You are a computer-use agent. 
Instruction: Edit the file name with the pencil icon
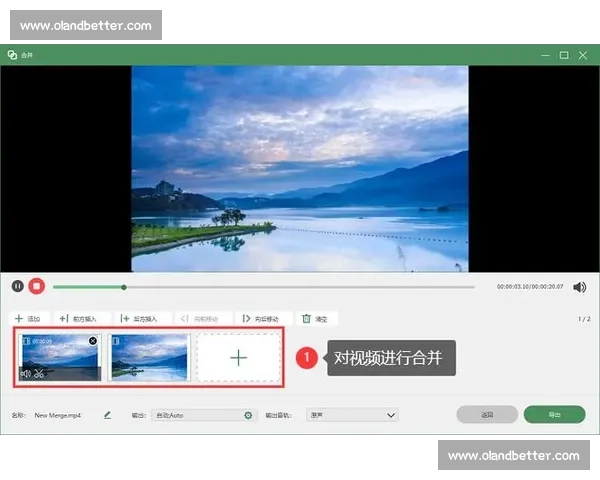pyautogui.click(x=107, y=414)
